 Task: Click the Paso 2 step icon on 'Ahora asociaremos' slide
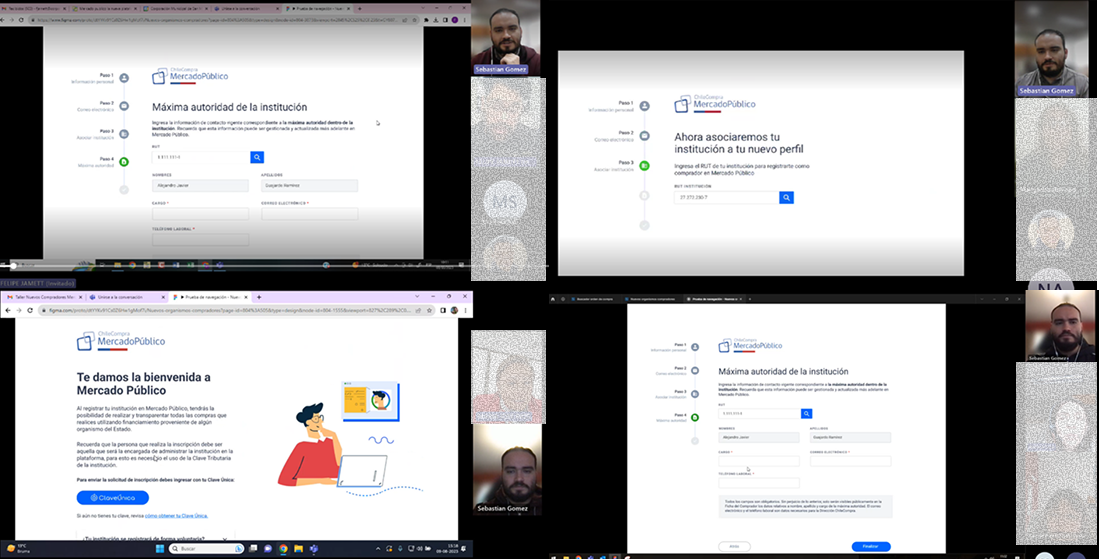pyautogui.click(x=645, y=136)
